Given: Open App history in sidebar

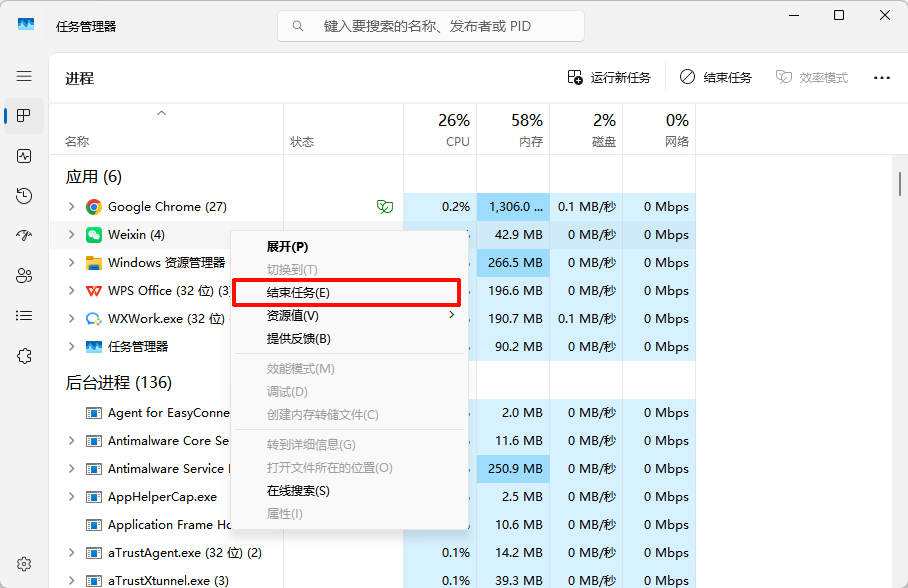Looking at the screenshot, I should [24, 196].
